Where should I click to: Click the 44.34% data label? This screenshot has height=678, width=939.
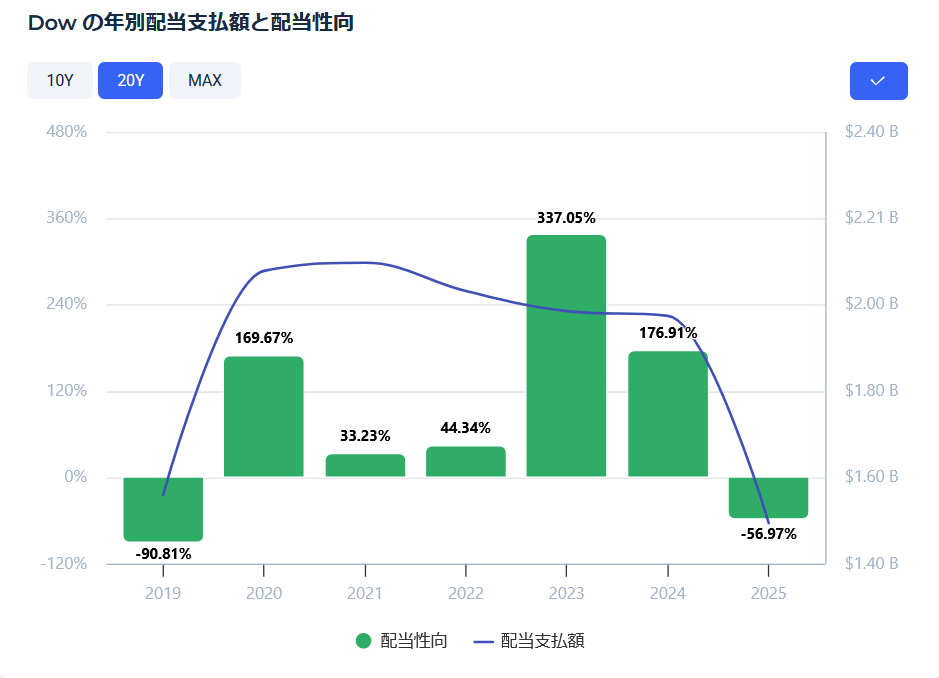[x=465, y=428]
